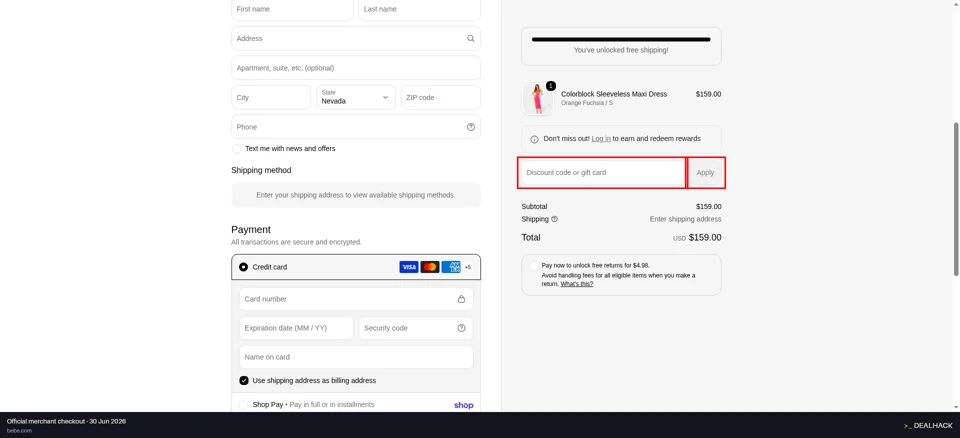Click the What's this? link
Image resolution: width=960 pixels, height=438 pixels.
(577, 284)
